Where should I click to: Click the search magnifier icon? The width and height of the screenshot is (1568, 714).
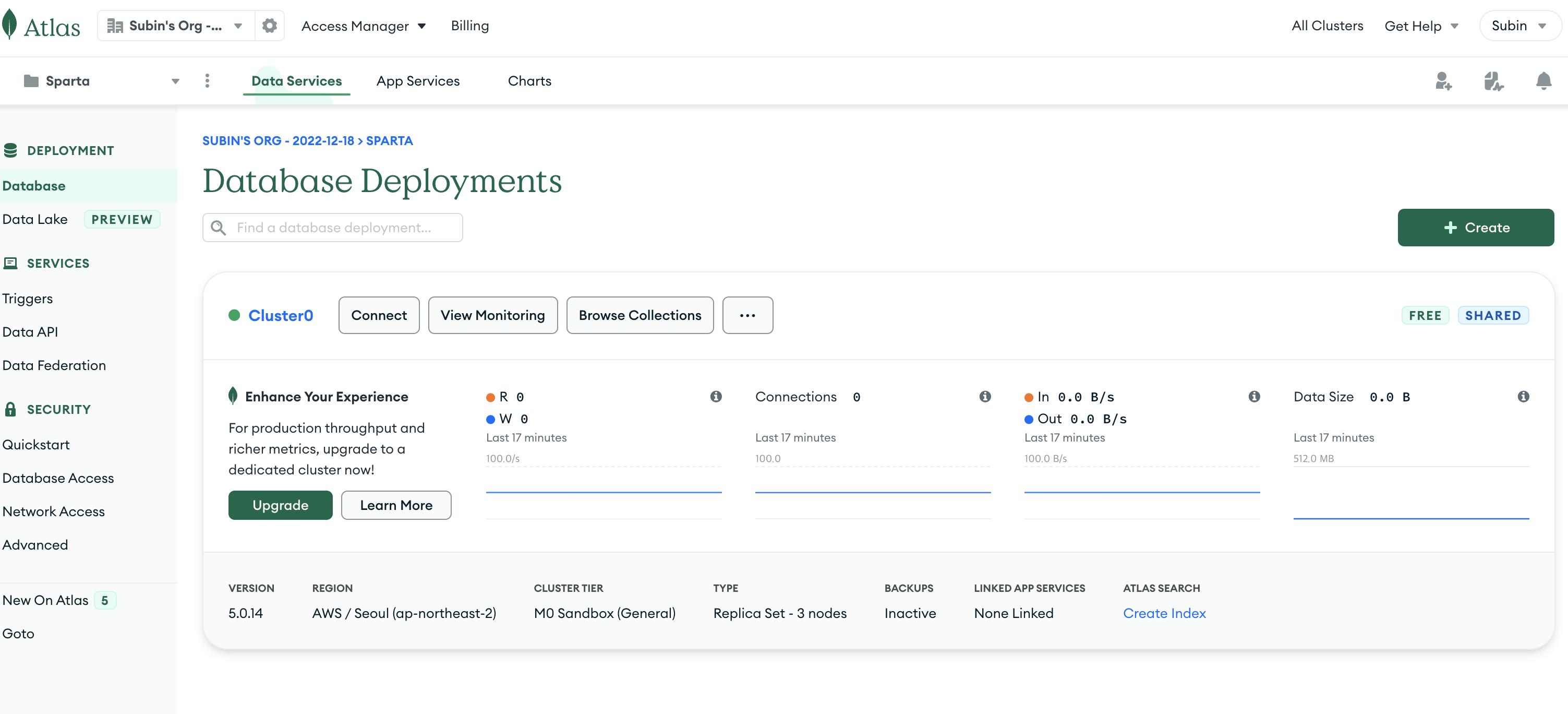(218, 227)
